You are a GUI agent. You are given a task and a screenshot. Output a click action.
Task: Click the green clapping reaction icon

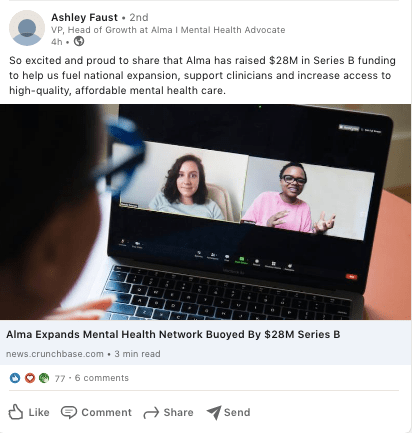(44, 378)
